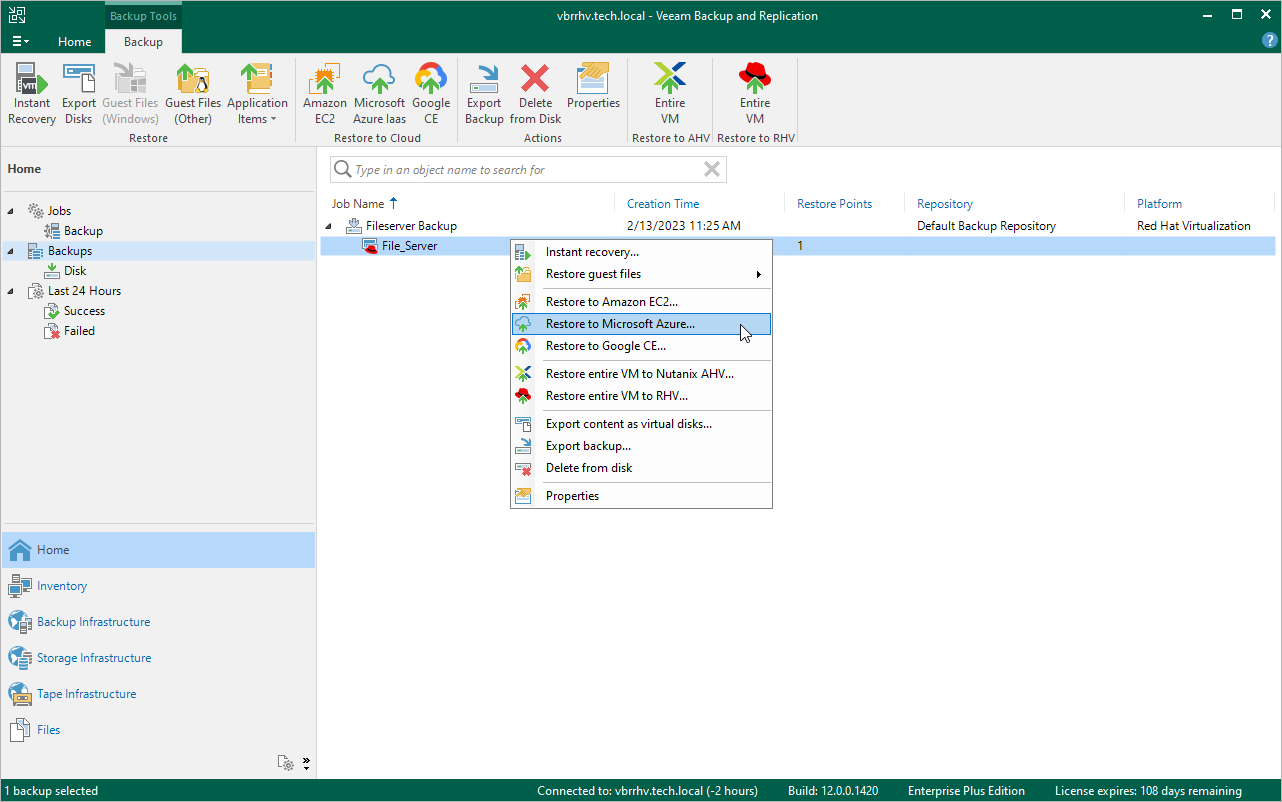The width and height of the screenshot is (1282, 802).
Task: Collapse the Fileserver Backup job row
Action: 329,226
